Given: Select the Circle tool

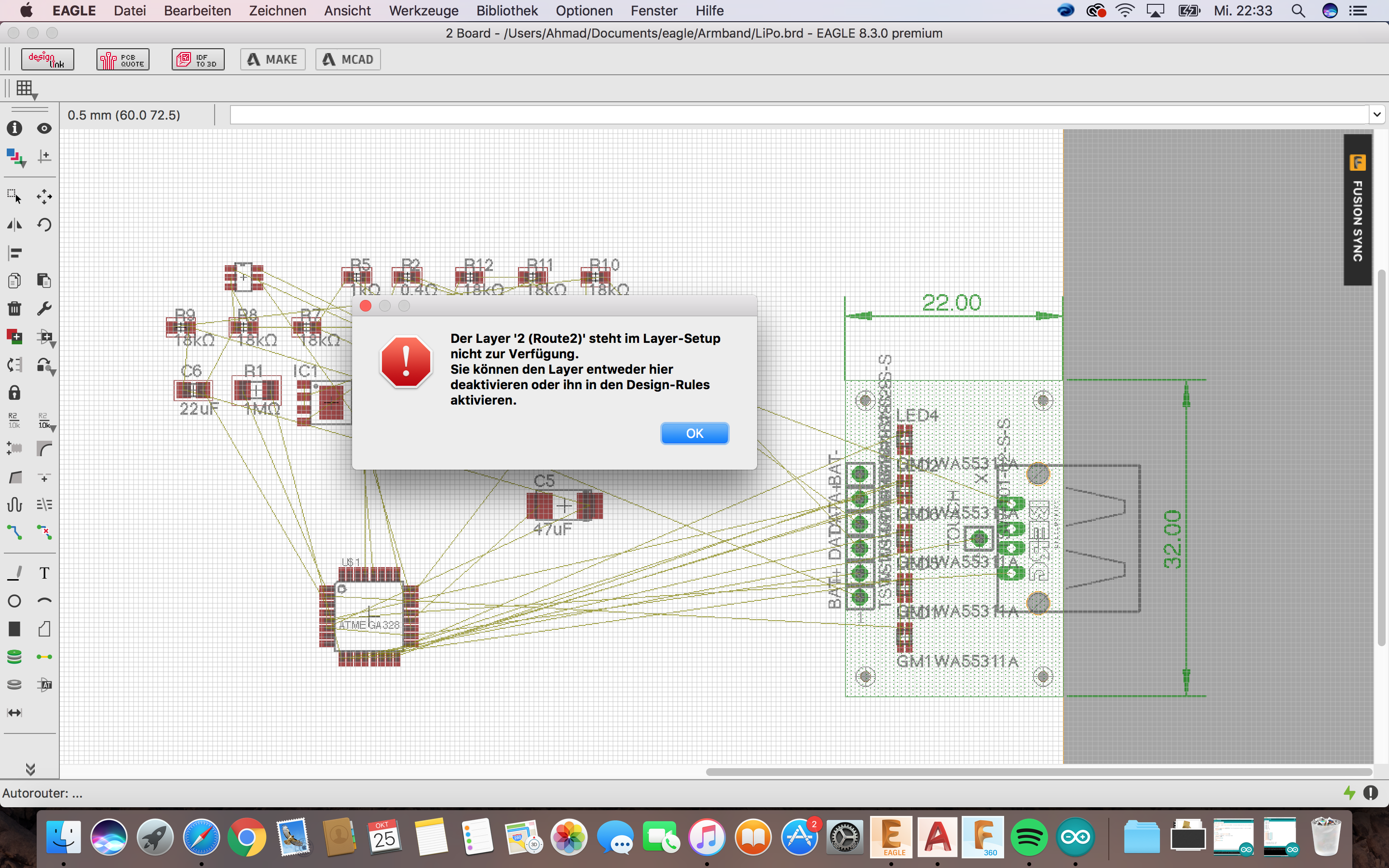Looking at the screenshot, I should pyautogui.click(x=14, y=601).
